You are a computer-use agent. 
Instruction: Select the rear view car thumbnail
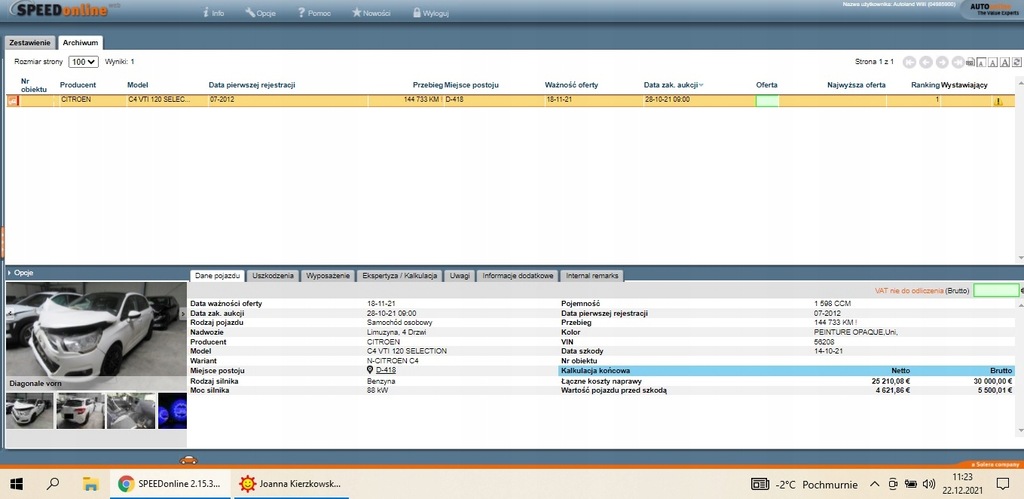coord(80,410)
